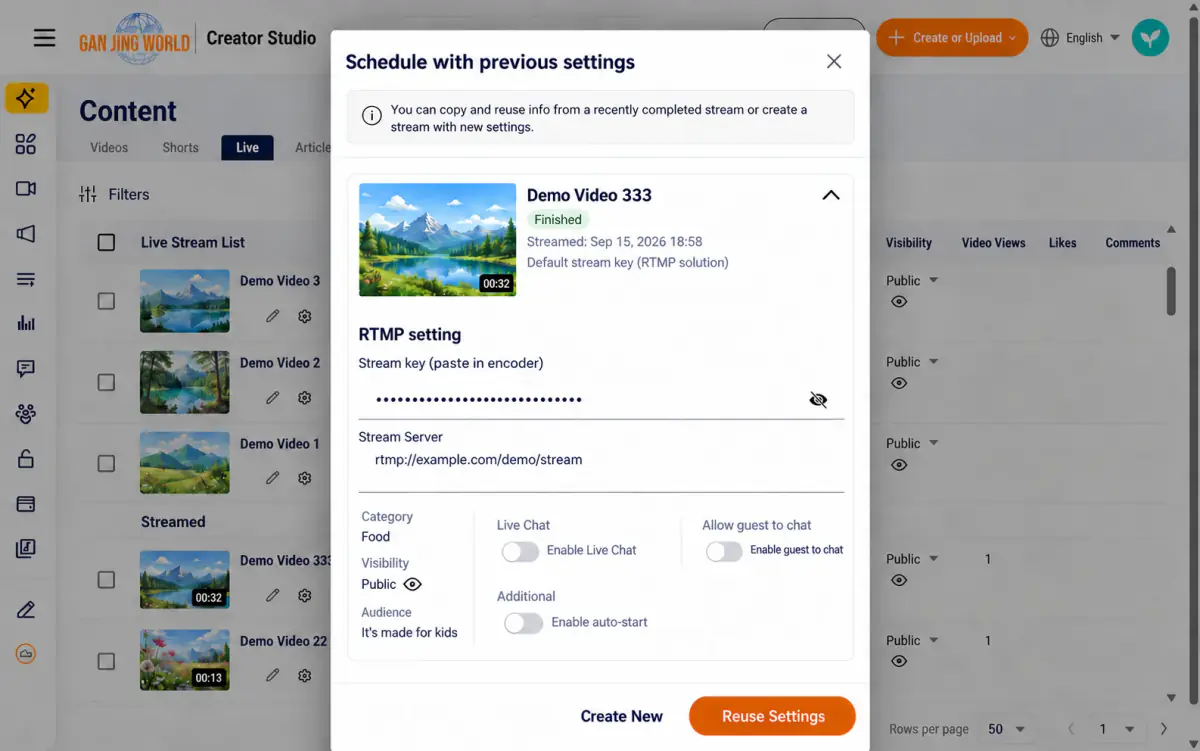Screen dimensions: 1200x751
Task: Open the sparkle highlights sidebar icon
Action: click(26, 98)
